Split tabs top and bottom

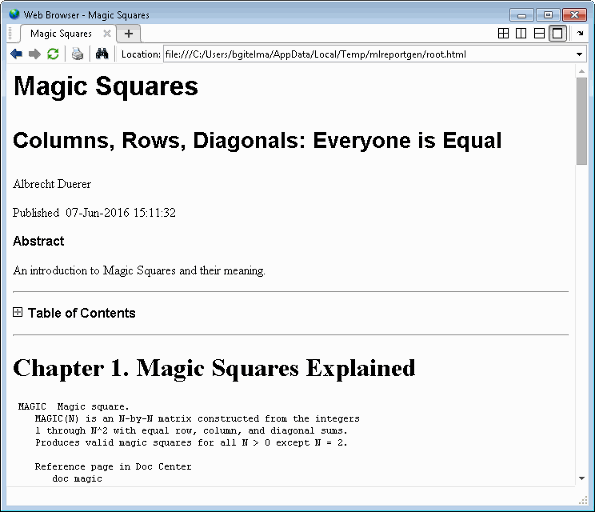tap(539, 34)
